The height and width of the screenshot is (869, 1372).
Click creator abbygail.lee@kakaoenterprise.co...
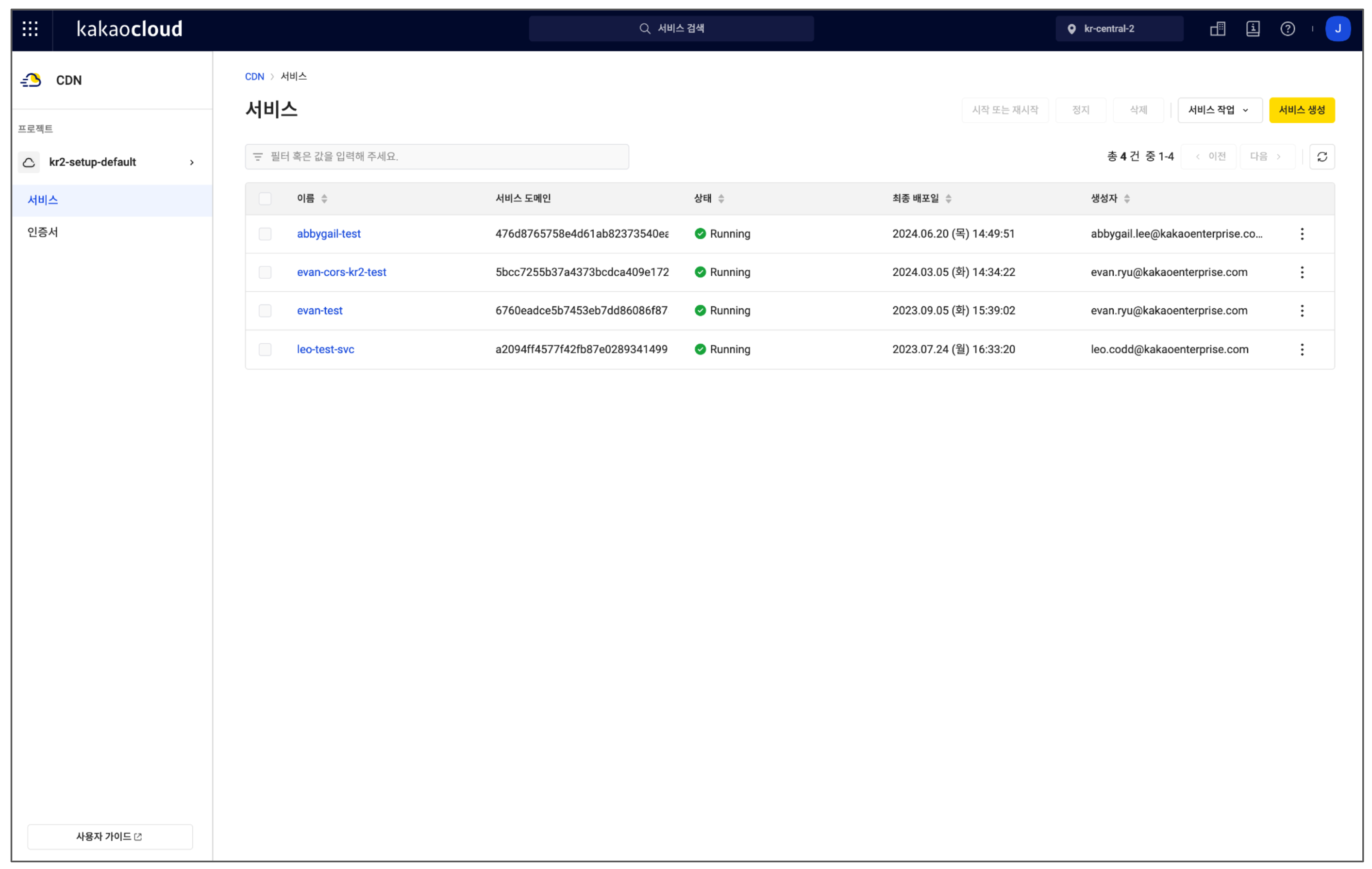pyautogui.click(x=1176, y=234)
